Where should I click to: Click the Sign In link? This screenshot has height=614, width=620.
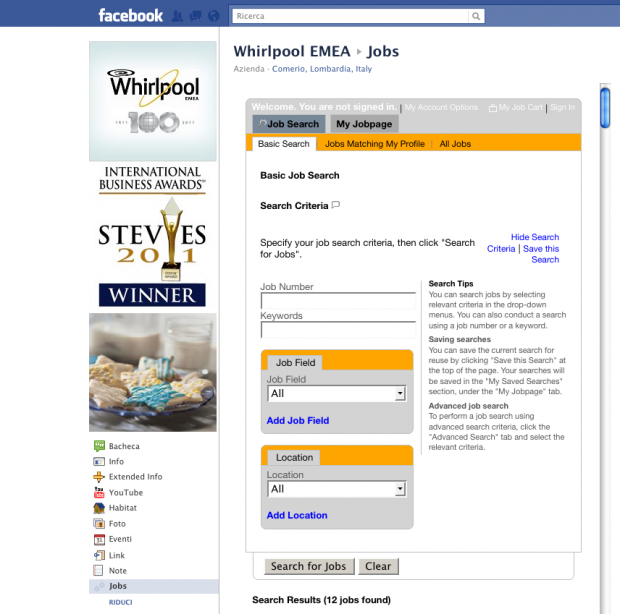pyautogui.click(x=562, y=107)
